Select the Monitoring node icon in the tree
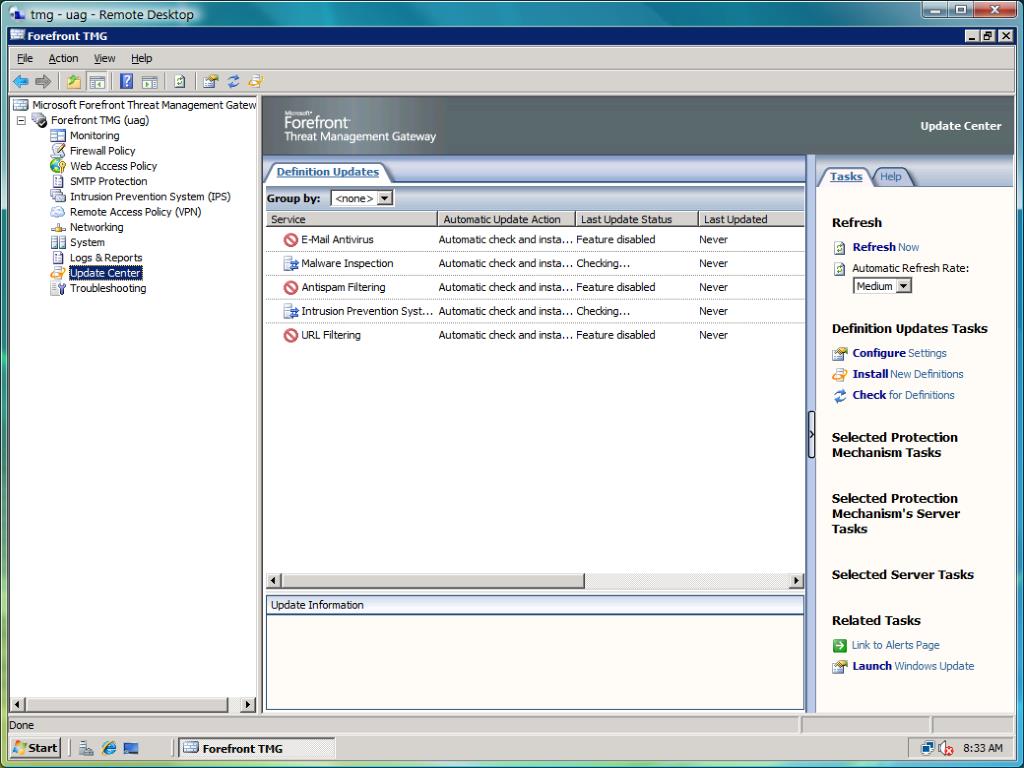This screenshot has width=1024, height=768. 58,135
